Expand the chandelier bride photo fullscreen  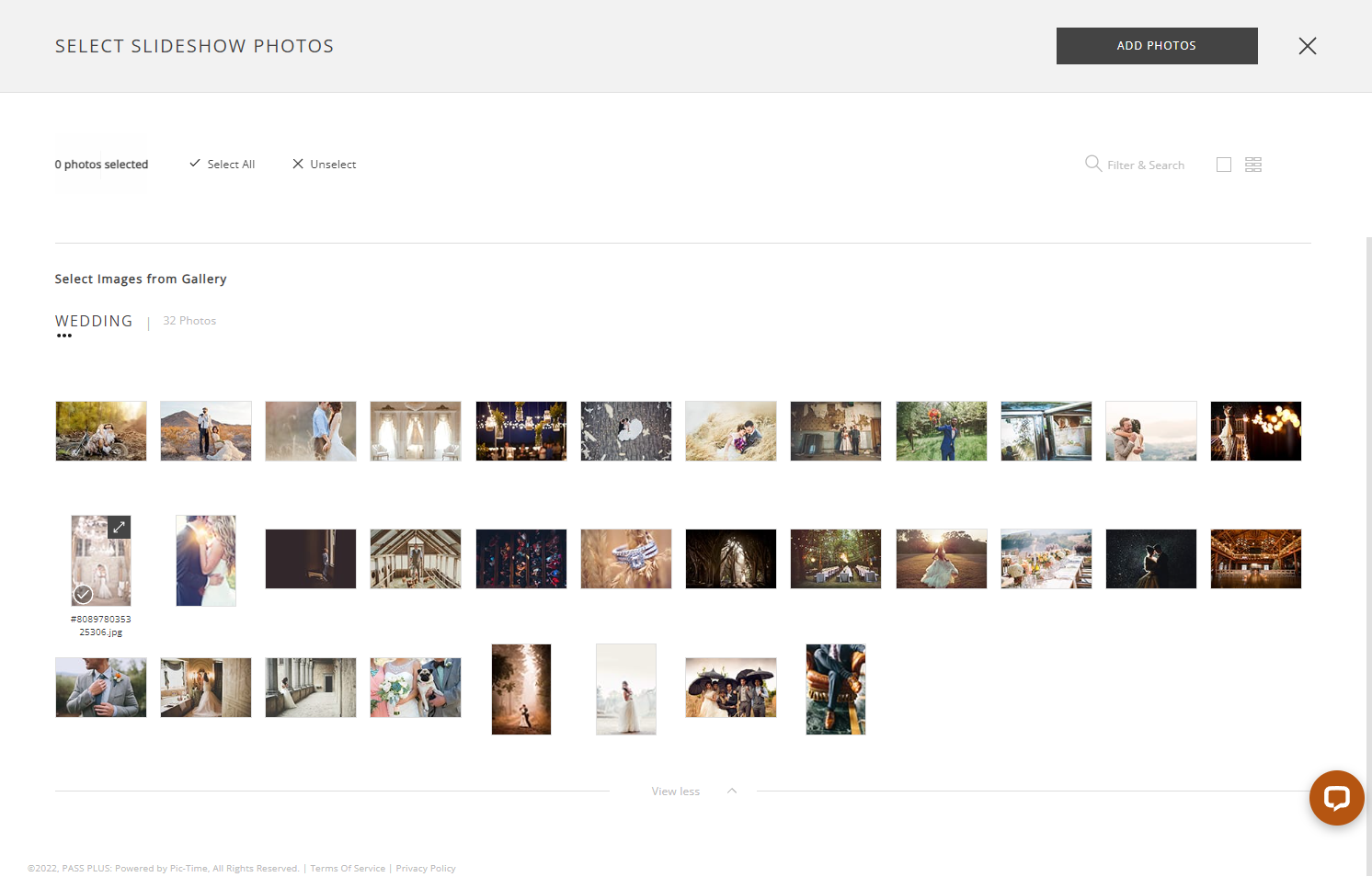click(119, 527)
